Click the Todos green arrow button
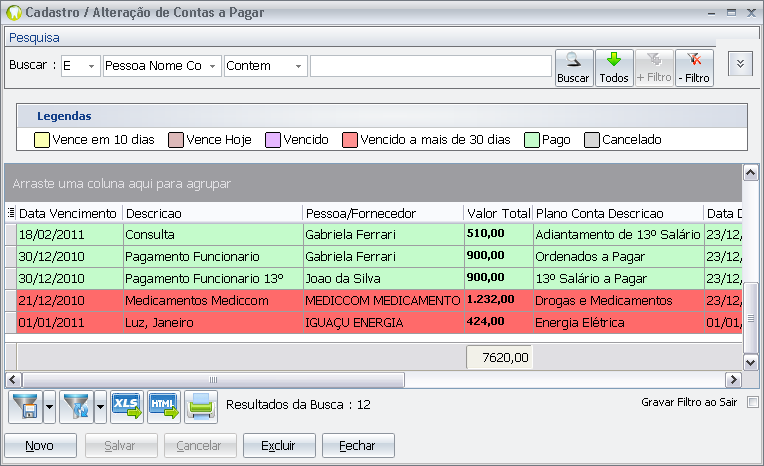764x466 pixels. [x=614, y=68]
